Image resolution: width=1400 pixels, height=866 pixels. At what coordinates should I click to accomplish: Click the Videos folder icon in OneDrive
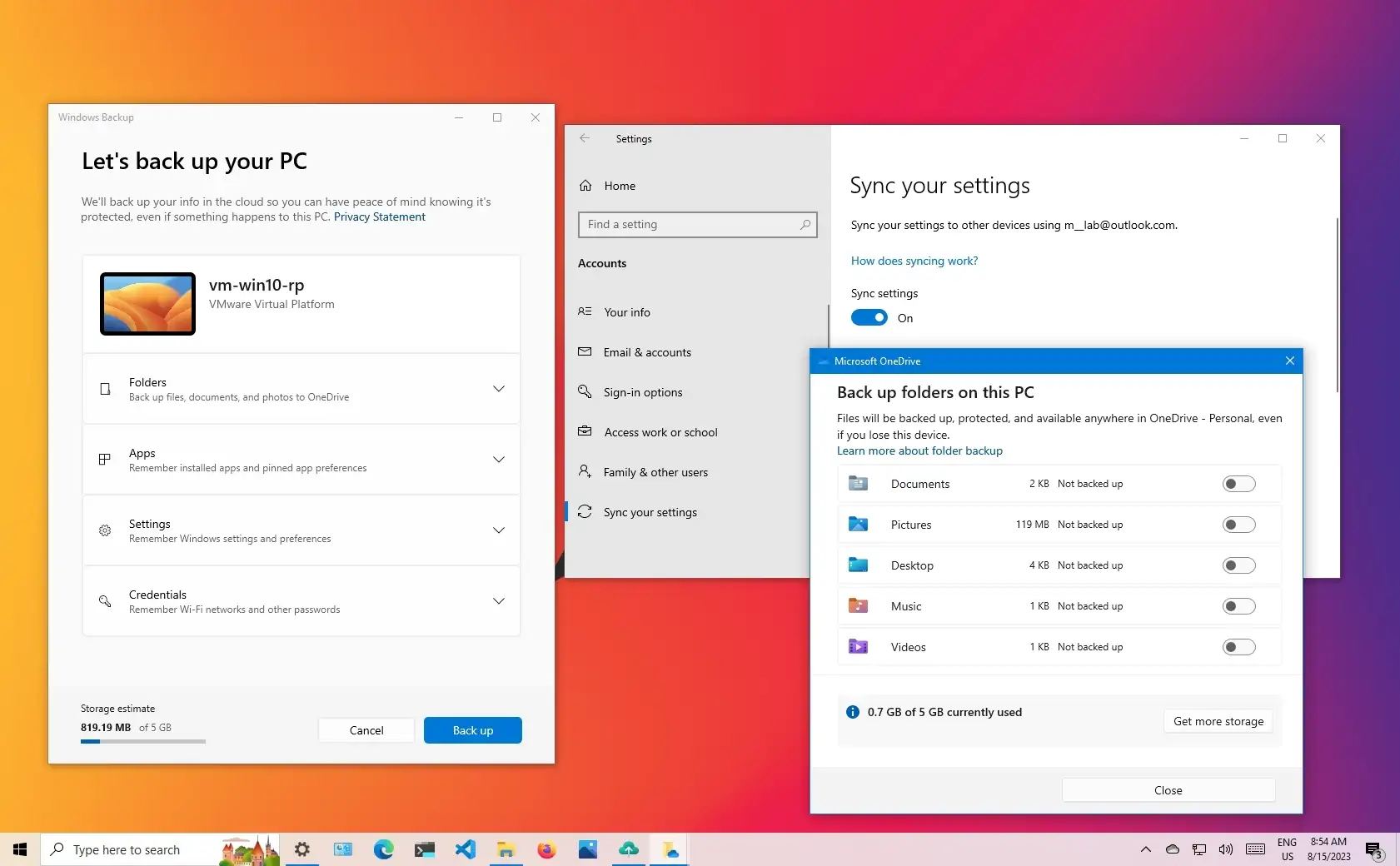(x=858, y=646)
